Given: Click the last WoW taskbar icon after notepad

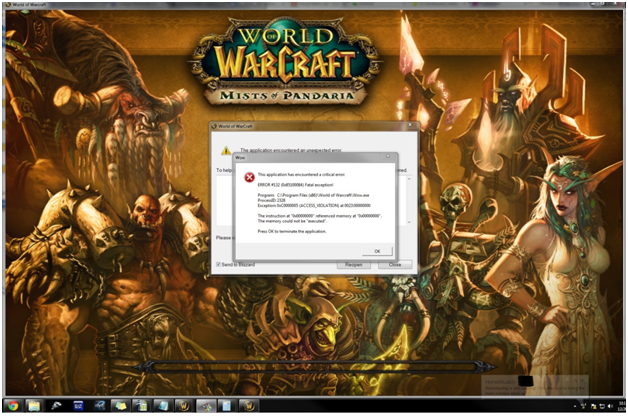Looking at the screenshot, I should pos(249,406).
